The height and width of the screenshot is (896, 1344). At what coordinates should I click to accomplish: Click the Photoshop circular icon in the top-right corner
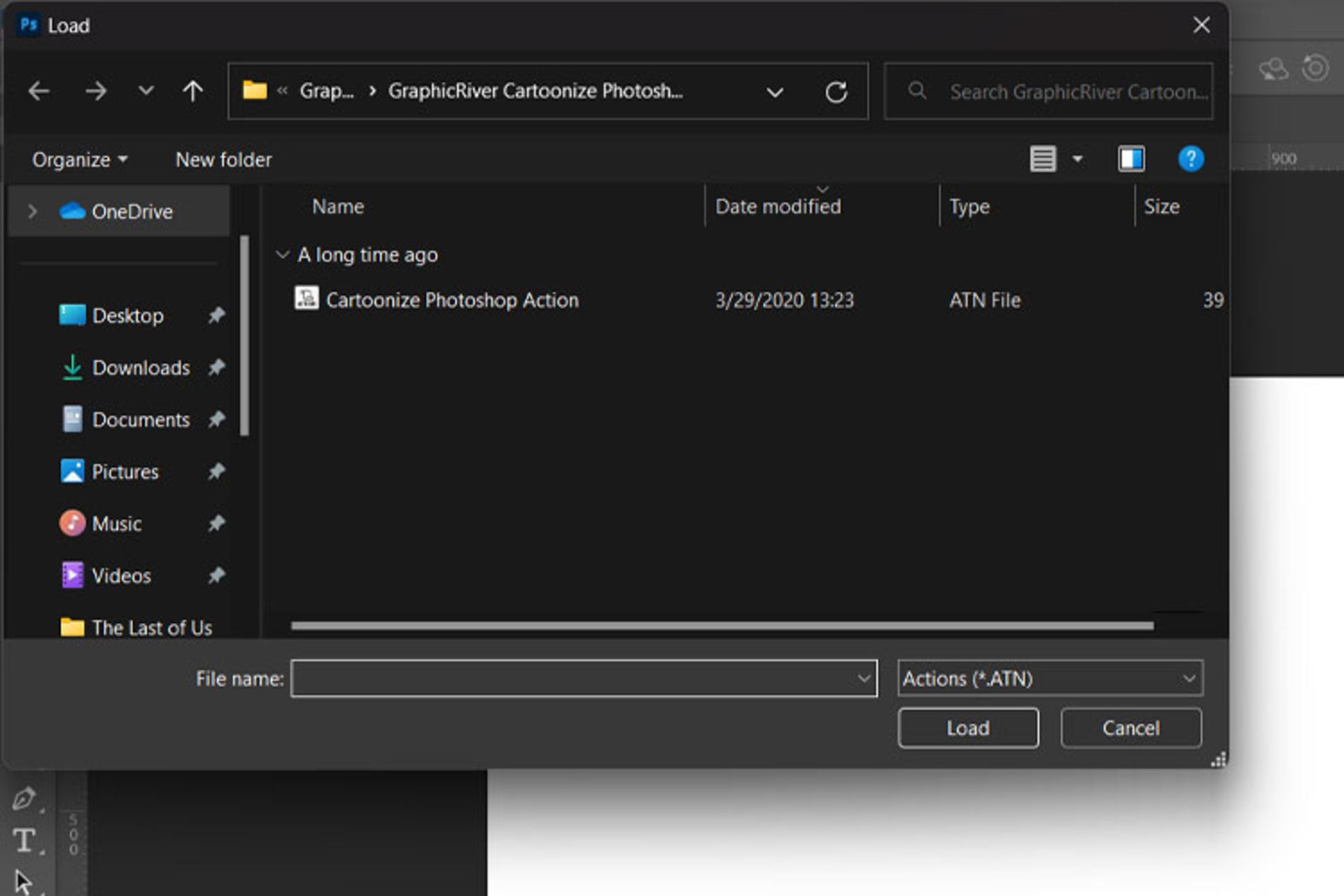click(x=1315, y=68)
